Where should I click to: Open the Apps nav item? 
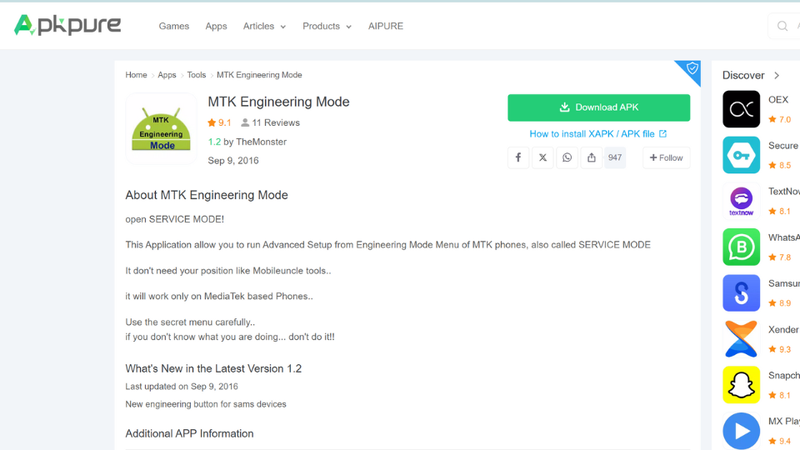pos(216,26)
